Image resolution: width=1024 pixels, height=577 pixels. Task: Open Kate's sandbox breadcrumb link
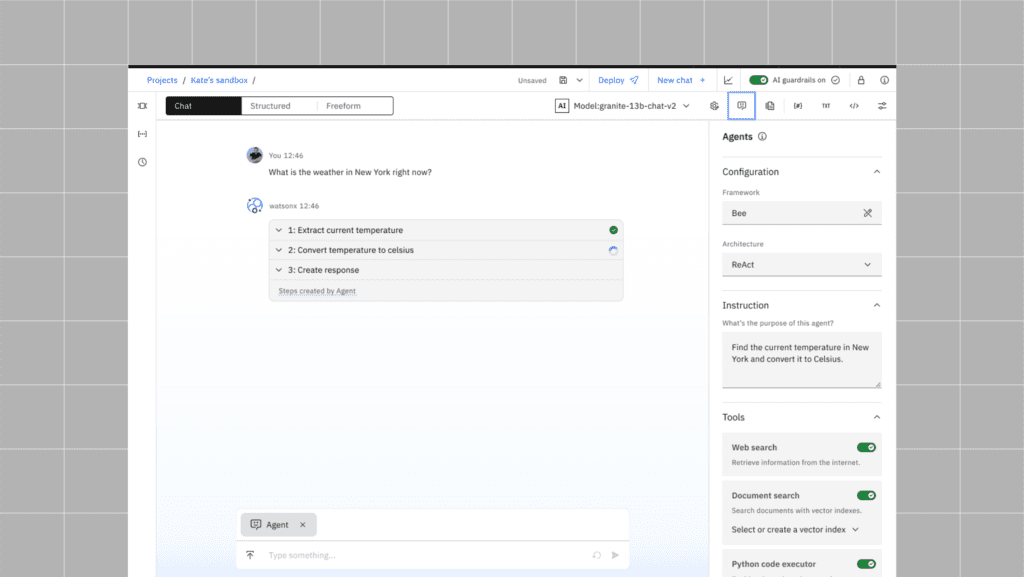pyautogui.click(x=219, y=80)
